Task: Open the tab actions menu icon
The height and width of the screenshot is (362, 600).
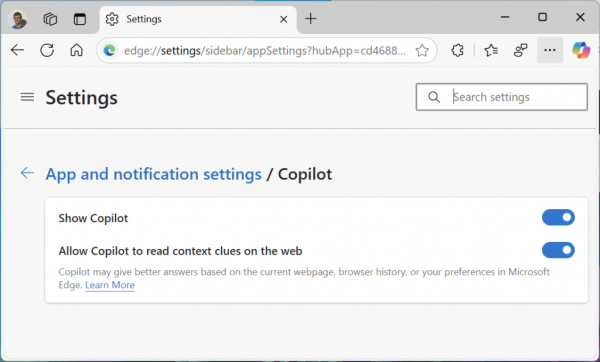Action: click(80, 19)
